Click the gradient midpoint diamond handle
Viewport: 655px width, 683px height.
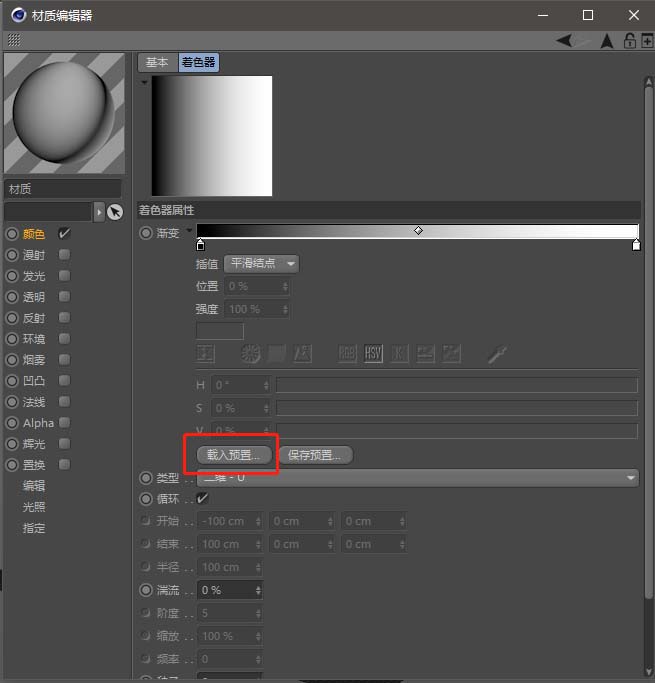tap(418, 230)
